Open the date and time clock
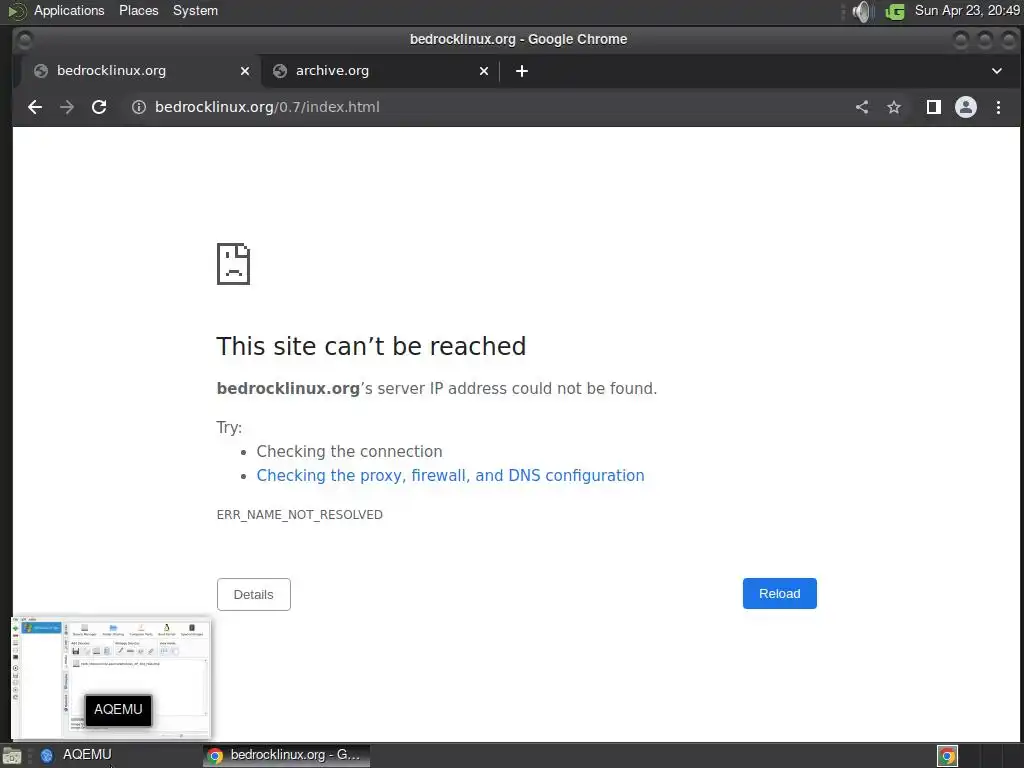Screen dimensions: 1024x768 tap(967, 10)
